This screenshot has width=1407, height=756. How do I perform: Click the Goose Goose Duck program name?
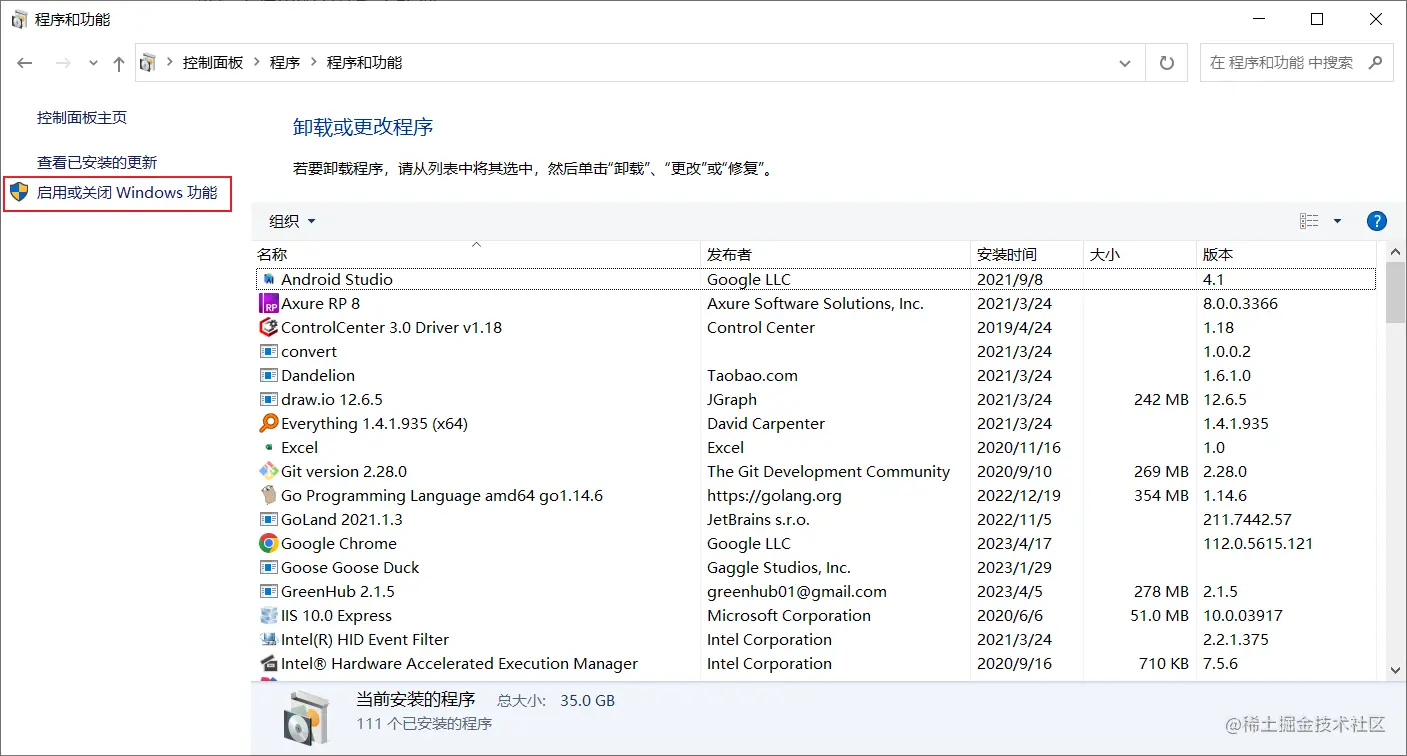pos(350,568)
